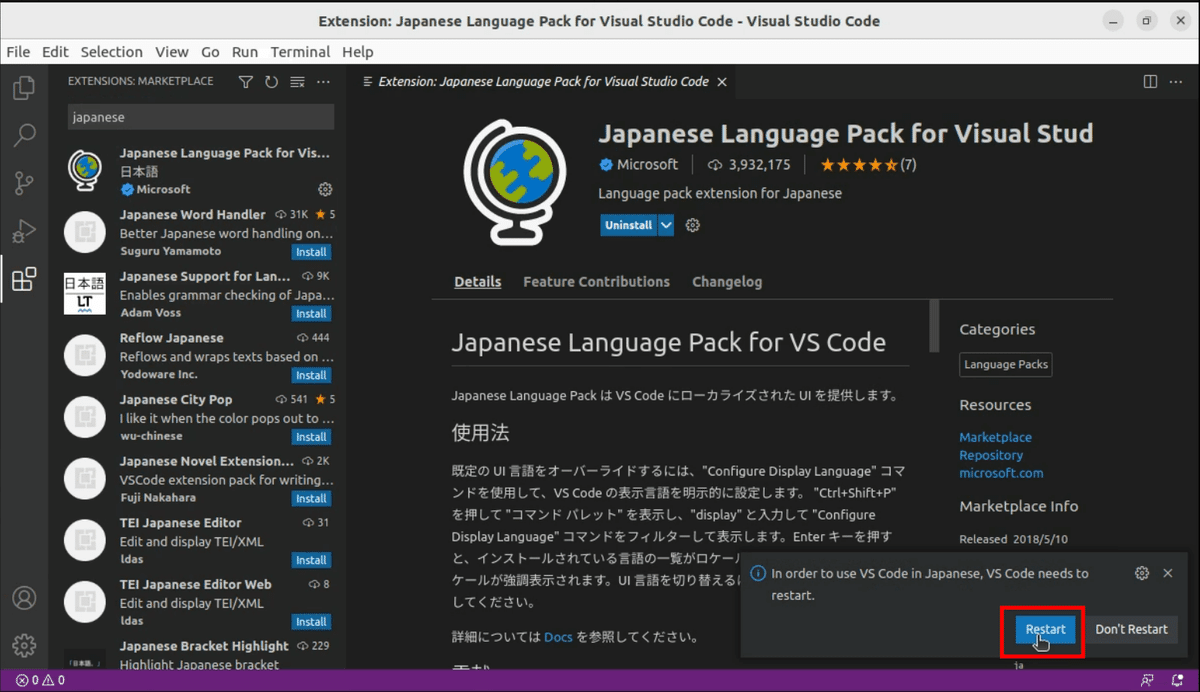This screenshot has height=692, width=1200.
Task: Install the TEI Japanese Editor extension
Action: [312, 560]
